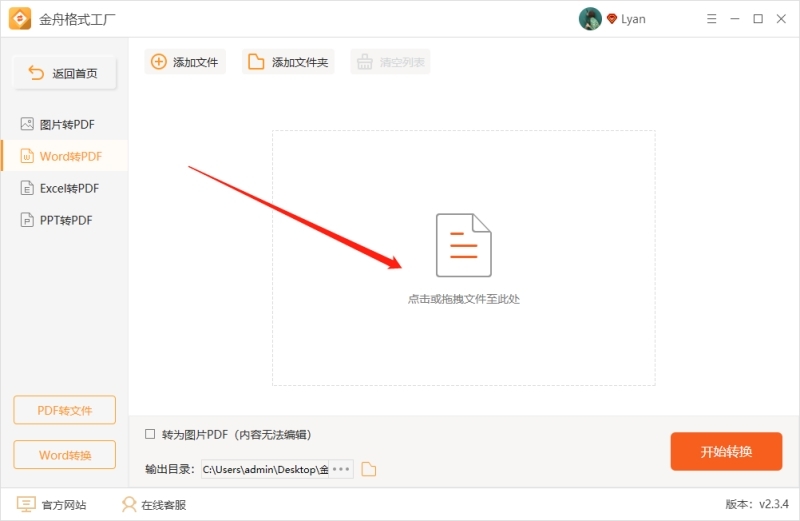Return to home with 返回首页 button
The image size is (800, 521).
[65, 73]
